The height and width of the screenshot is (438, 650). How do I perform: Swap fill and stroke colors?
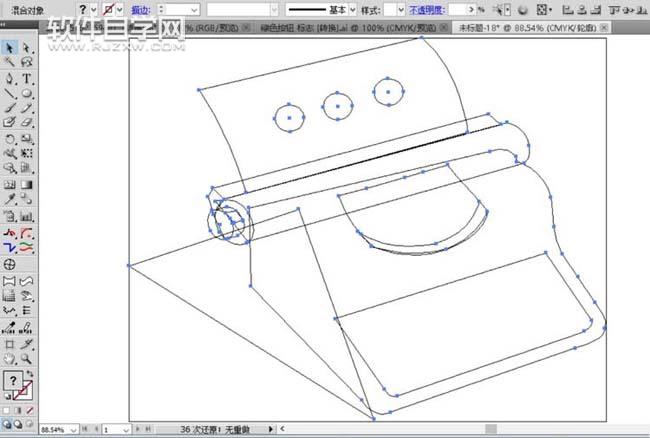pyautogui.click(x=30, y=373)
